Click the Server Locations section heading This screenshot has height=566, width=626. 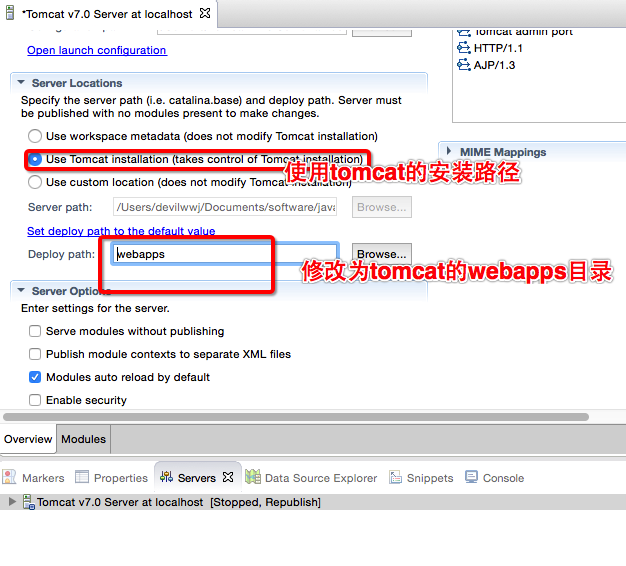pos(77,83)
